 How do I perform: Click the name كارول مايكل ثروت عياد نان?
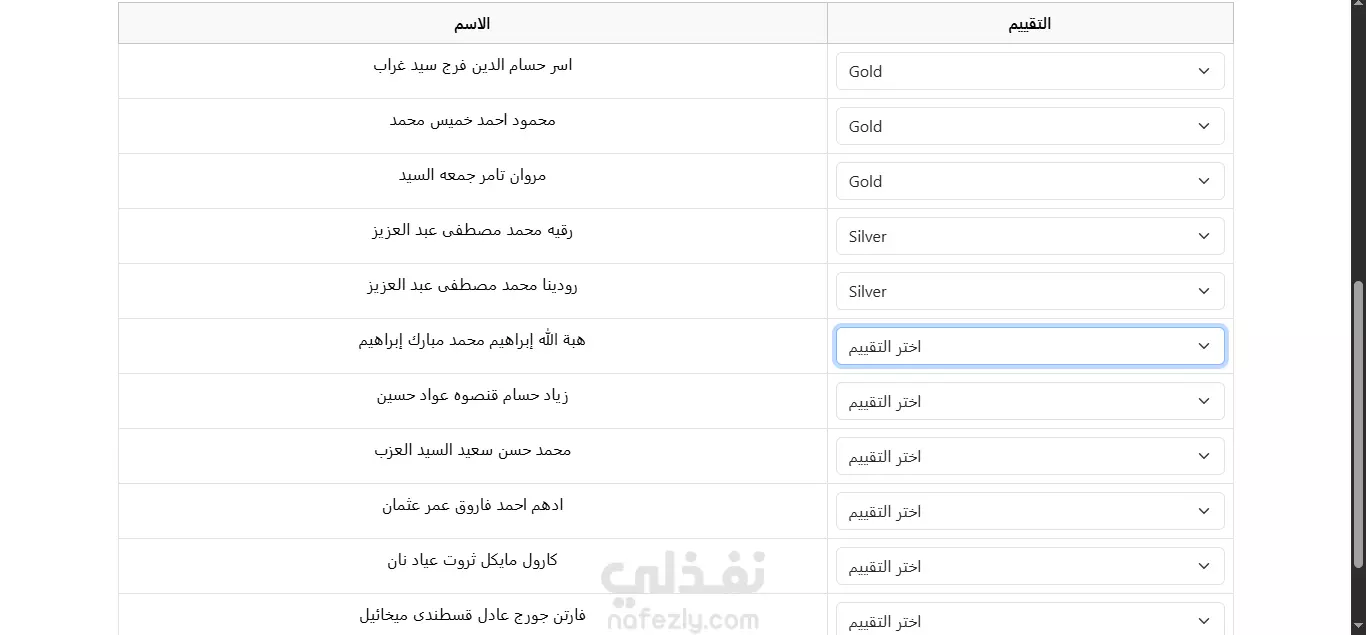pyautogui.click(x=472, y=560)
